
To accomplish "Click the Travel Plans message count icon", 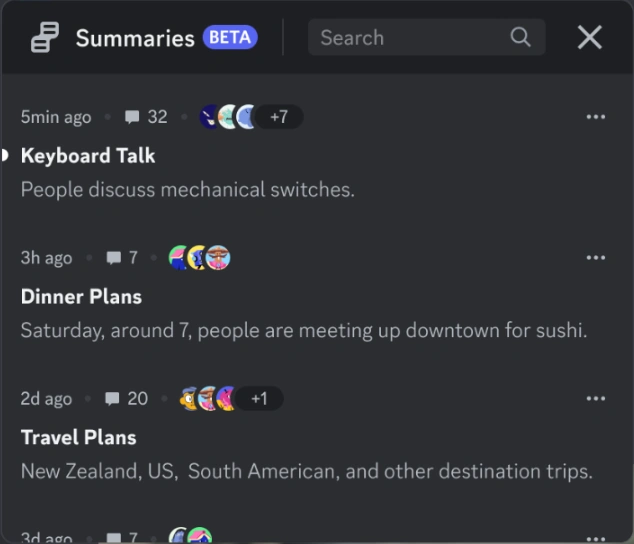I will tap(113, 399).
